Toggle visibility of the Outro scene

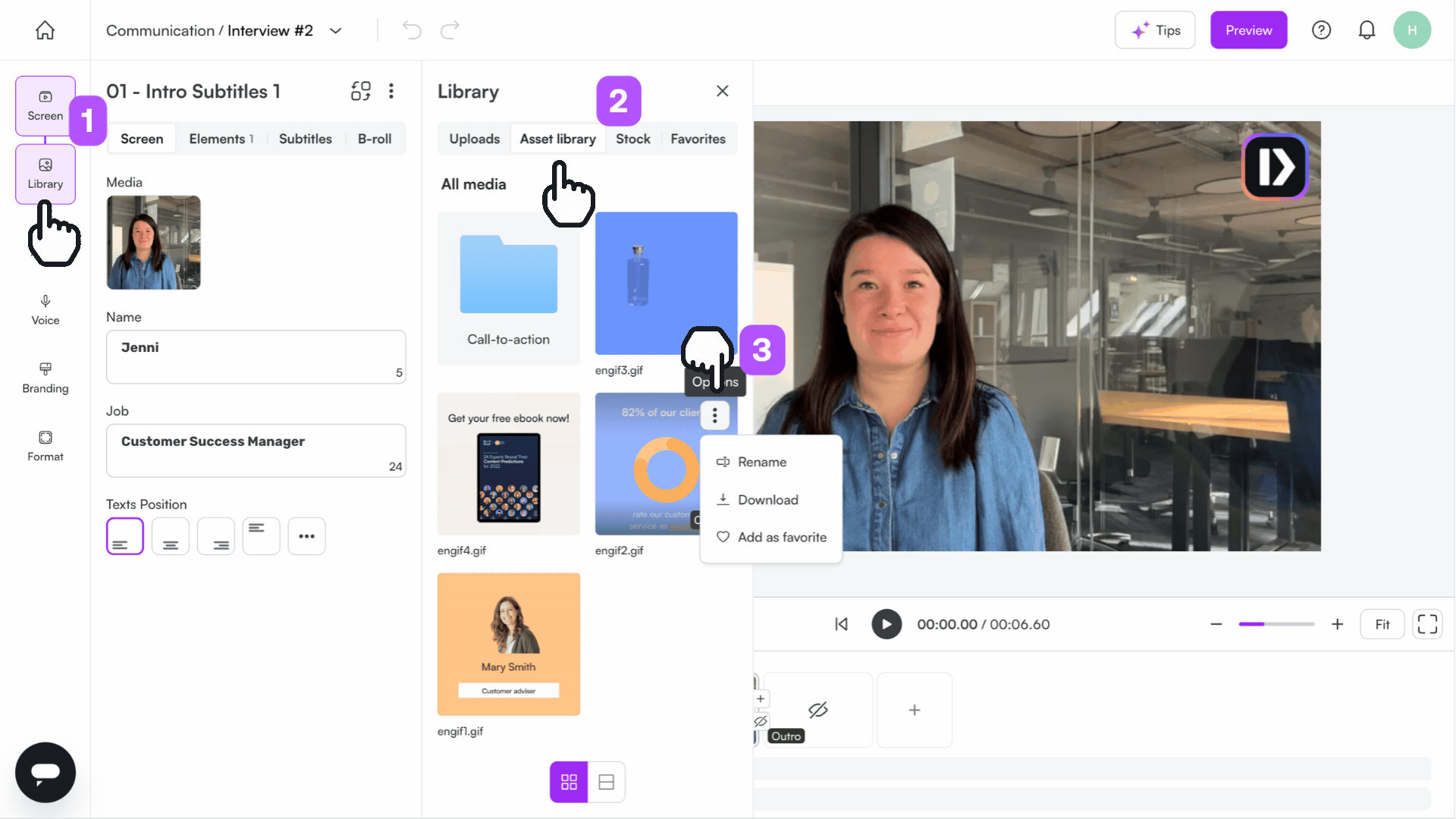[817, 710]
